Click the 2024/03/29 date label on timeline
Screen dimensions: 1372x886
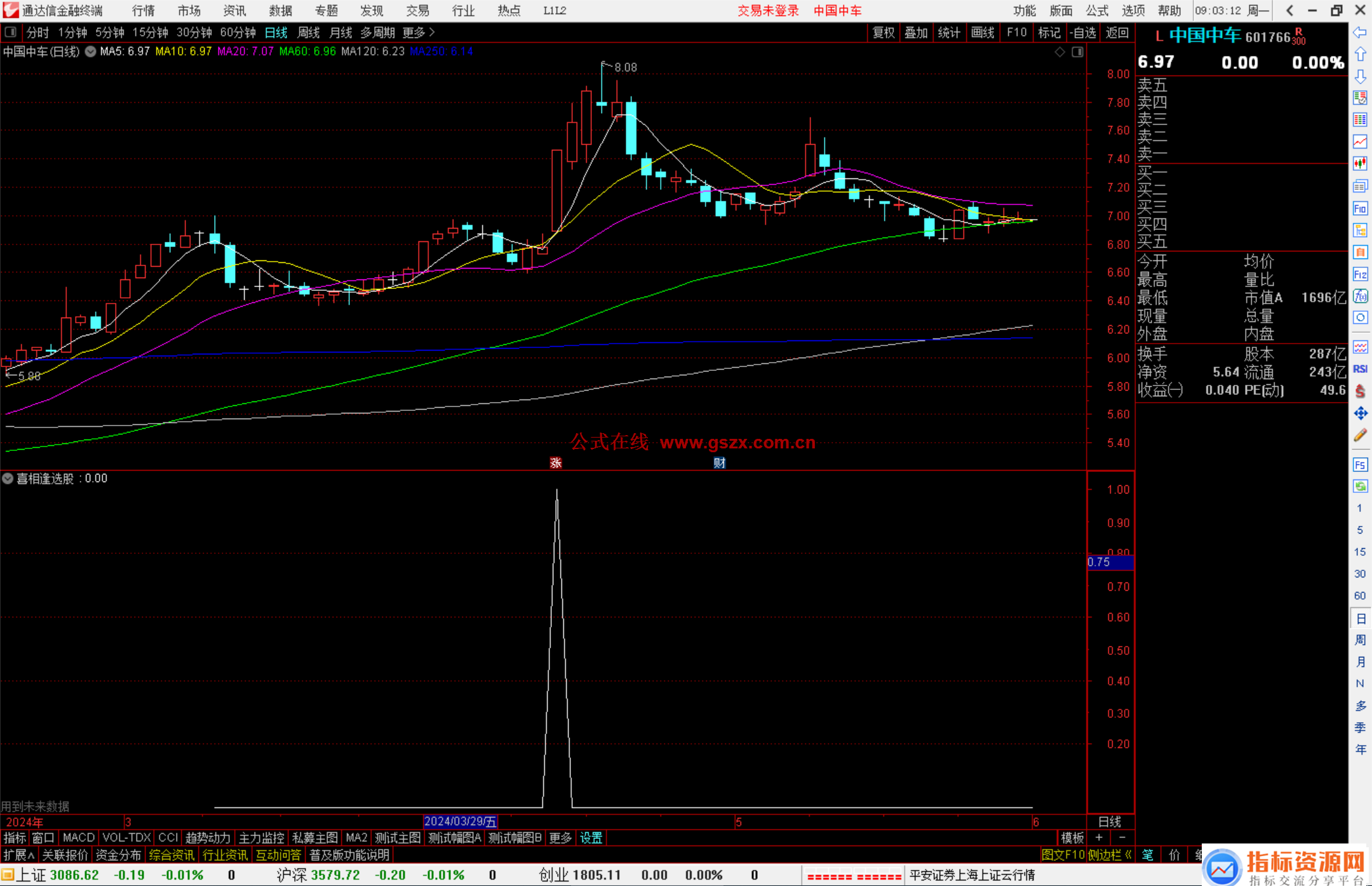coord(461,822)
